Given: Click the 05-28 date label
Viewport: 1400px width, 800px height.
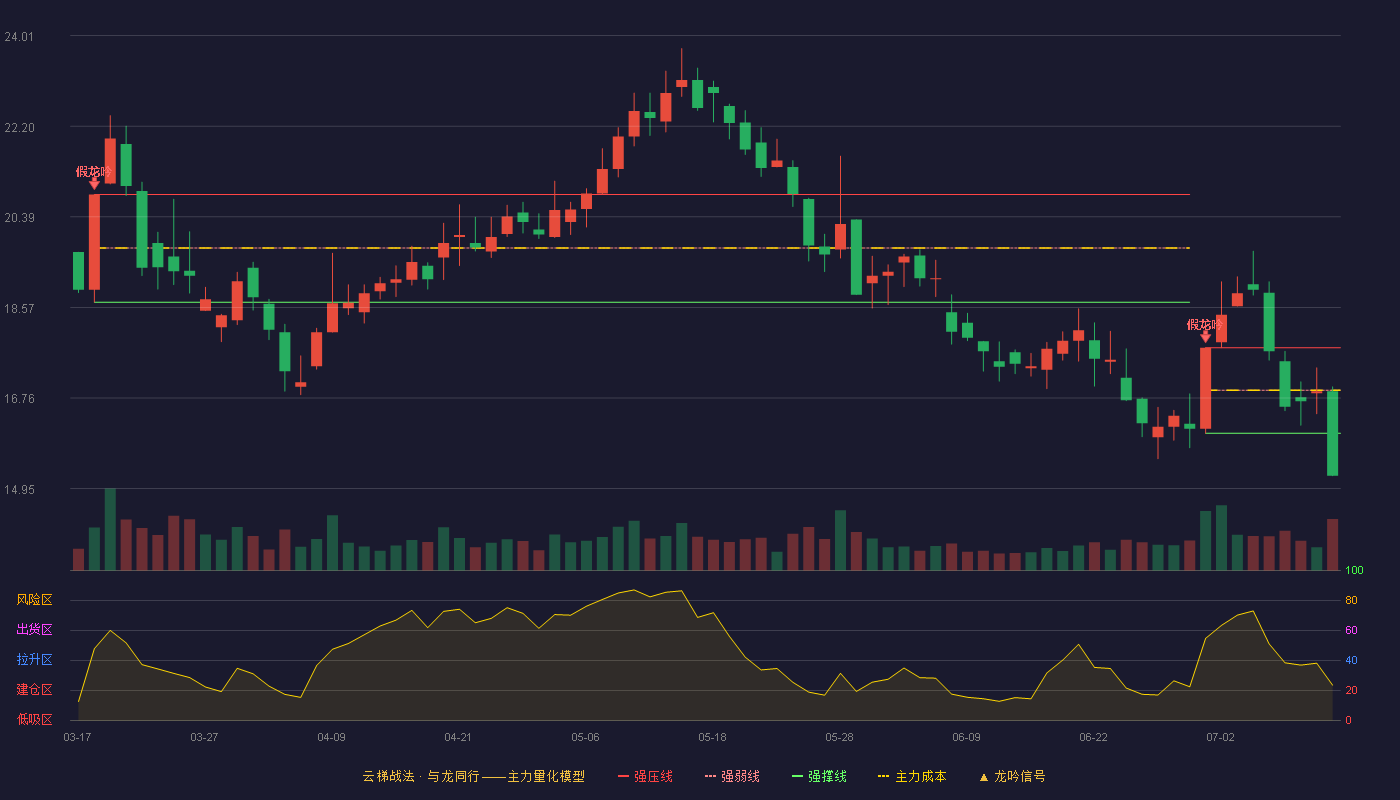Looking at the screenshot, I should tap(839, 737).
